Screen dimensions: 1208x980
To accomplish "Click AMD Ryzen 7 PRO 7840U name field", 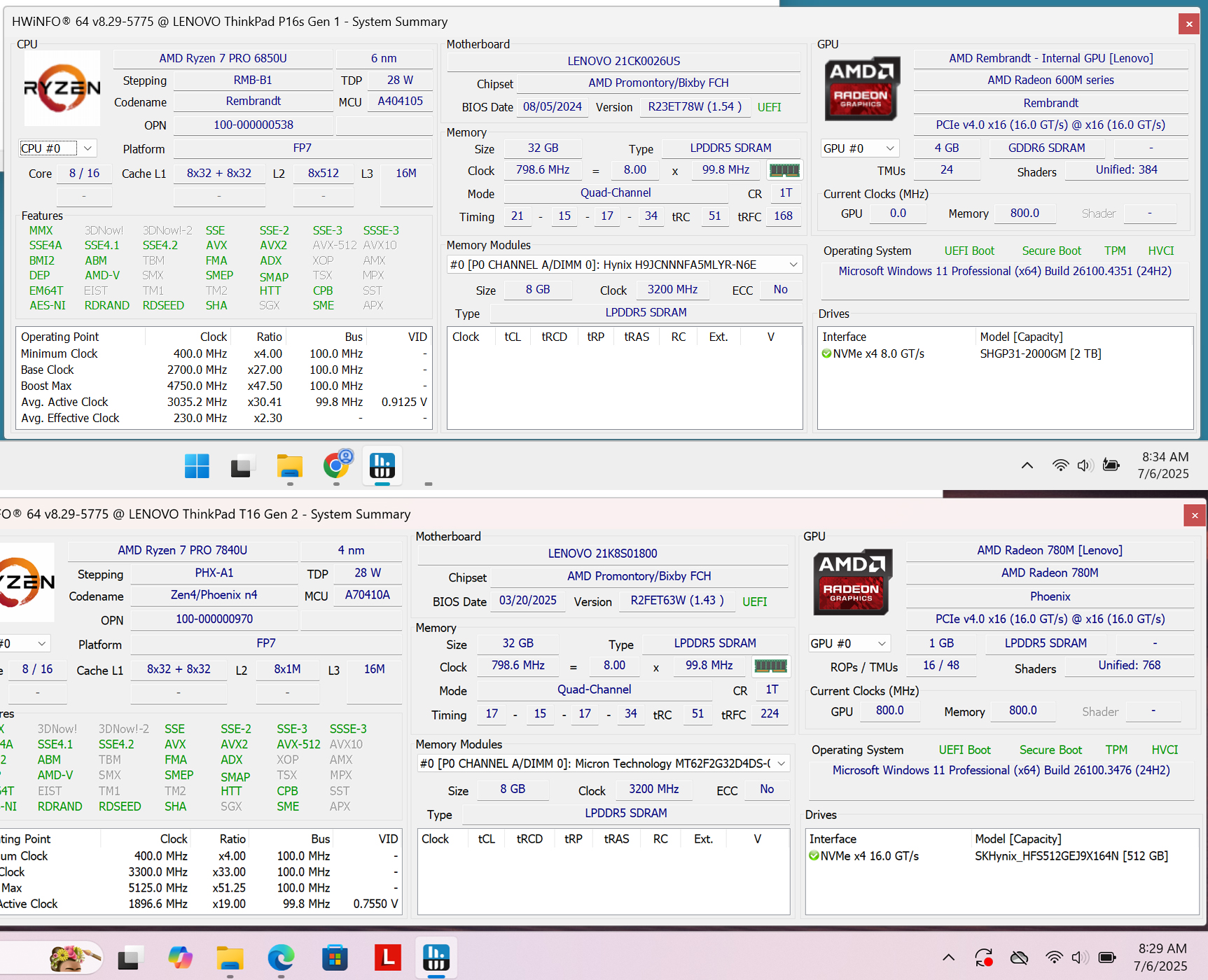I will coord(182,551).
